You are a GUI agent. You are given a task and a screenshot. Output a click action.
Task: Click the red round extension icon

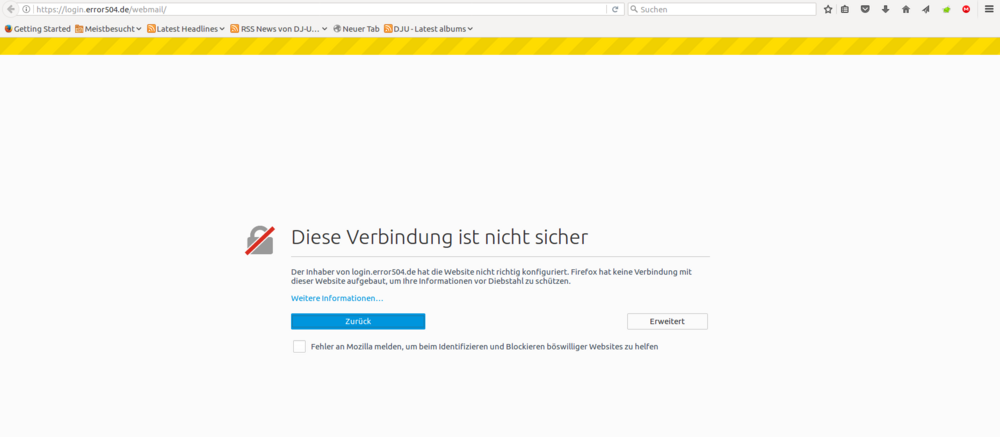(x=966, y=10)
